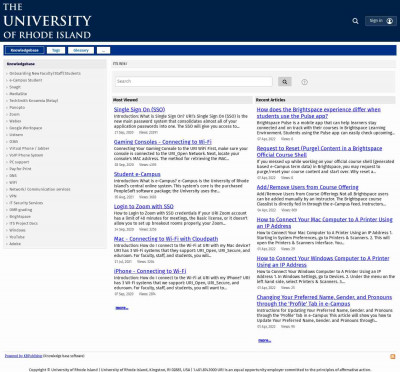The image size is (400, 372).
Task: Expand the Panopto category arrow
Action: pyautogui.click(x=7, y=108)
